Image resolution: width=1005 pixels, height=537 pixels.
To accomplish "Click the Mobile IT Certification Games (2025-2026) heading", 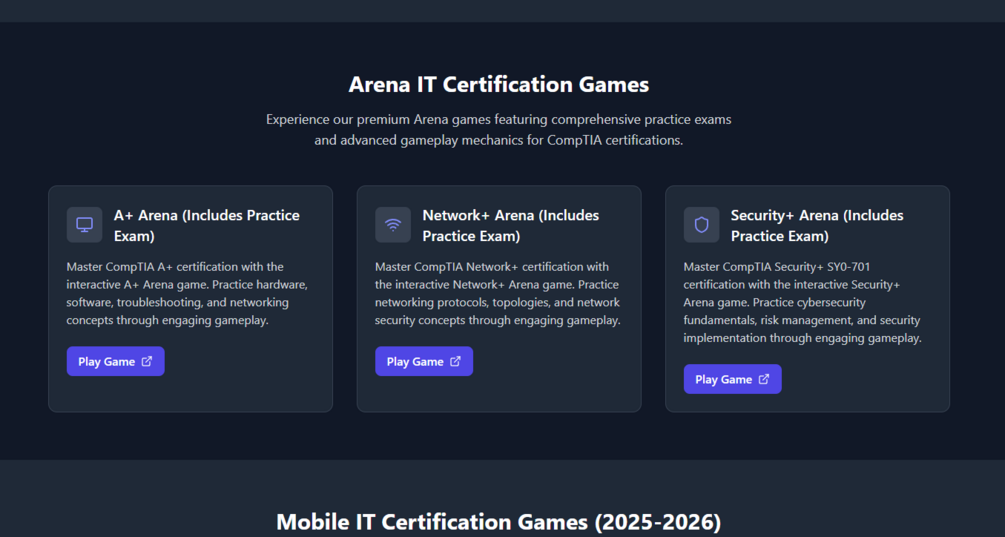I will [498, 522].
